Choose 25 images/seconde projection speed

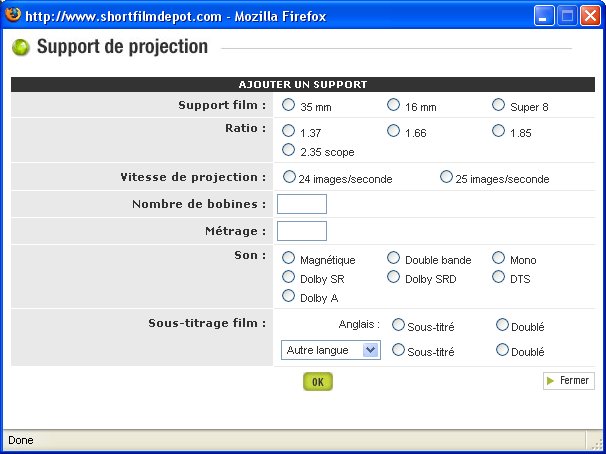tap(446, 177)
